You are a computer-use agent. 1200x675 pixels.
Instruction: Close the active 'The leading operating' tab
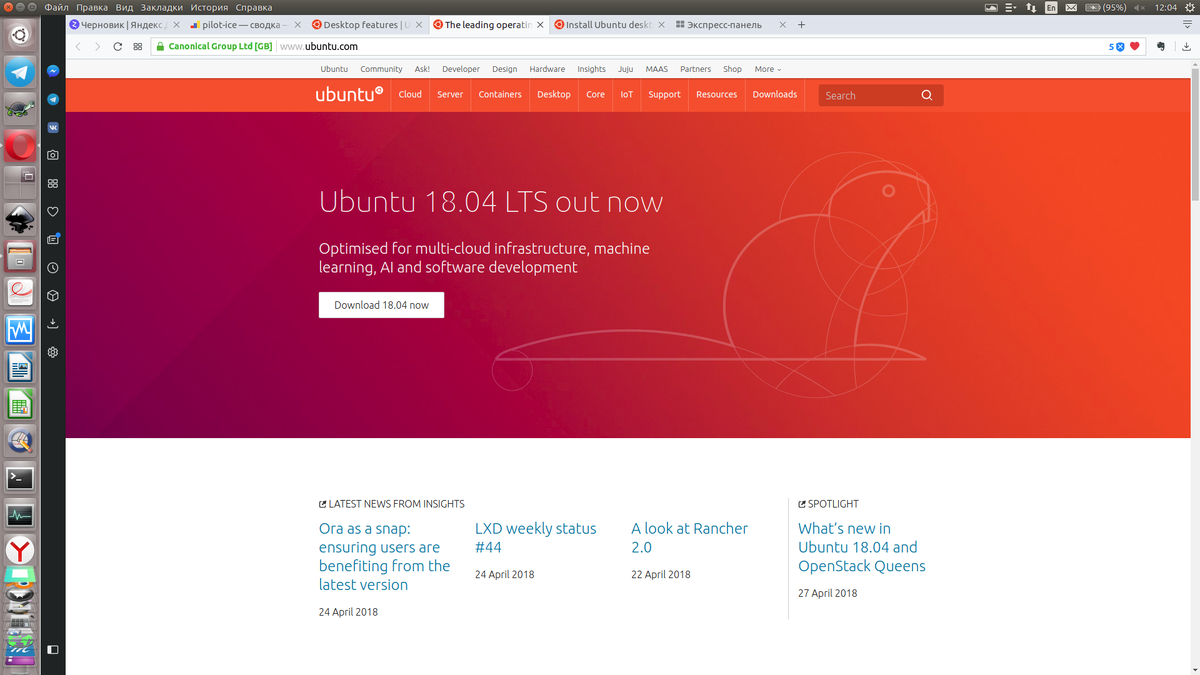pyautogui.click(x=541, y=25)
